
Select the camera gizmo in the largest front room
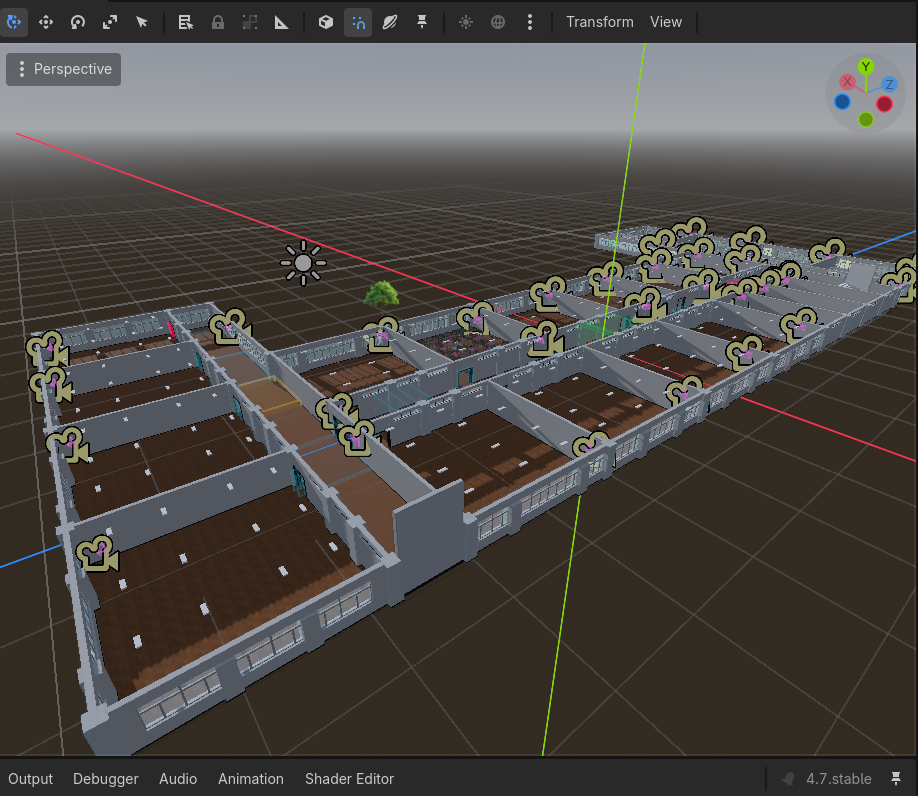[98, 553]
